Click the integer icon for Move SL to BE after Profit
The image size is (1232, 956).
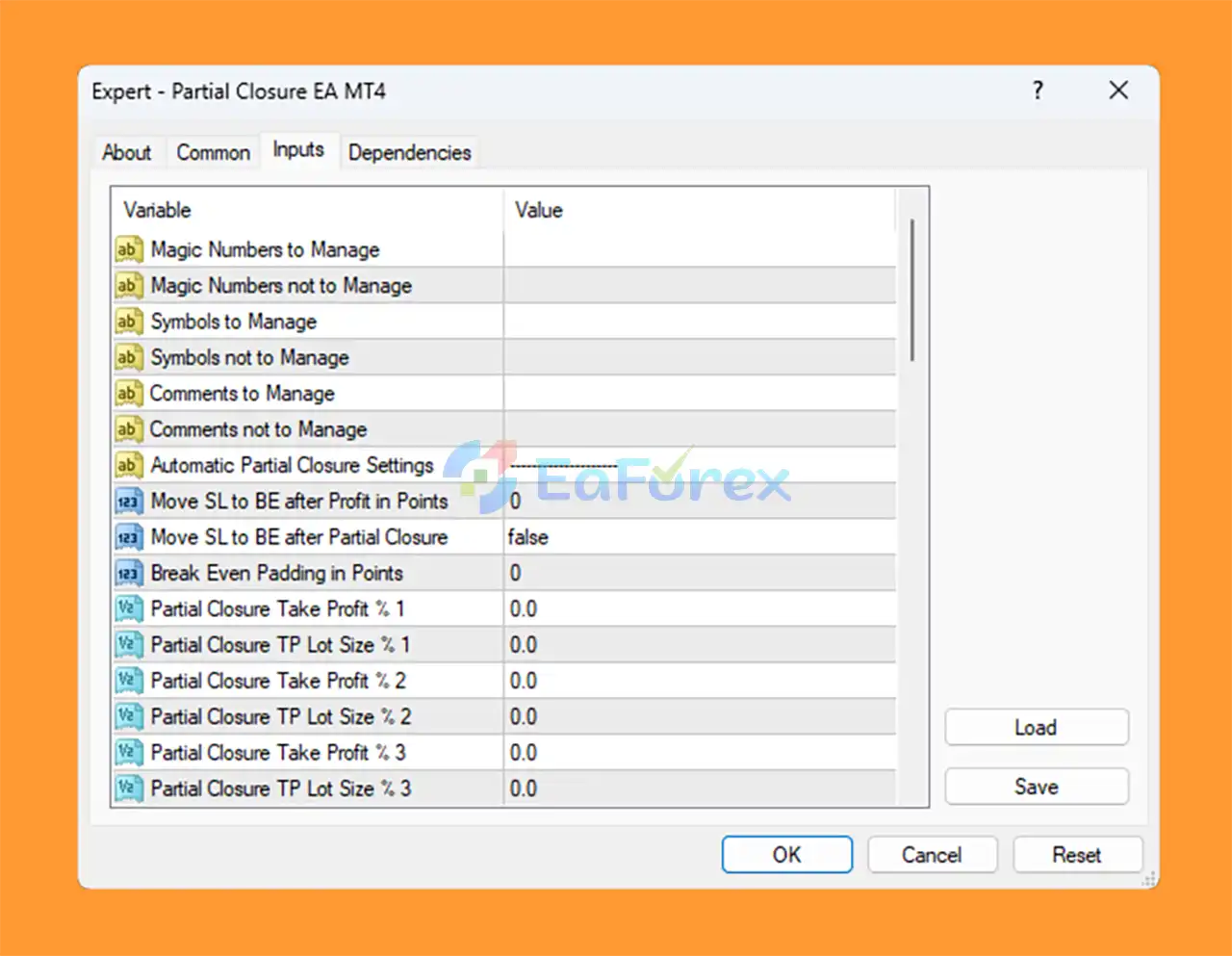click(127, 502)
